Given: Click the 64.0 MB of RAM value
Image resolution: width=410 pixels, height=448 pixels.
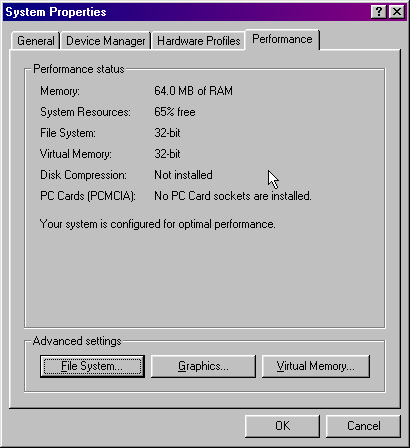Looking at the screenshot, I should click(x=193, y=91).
